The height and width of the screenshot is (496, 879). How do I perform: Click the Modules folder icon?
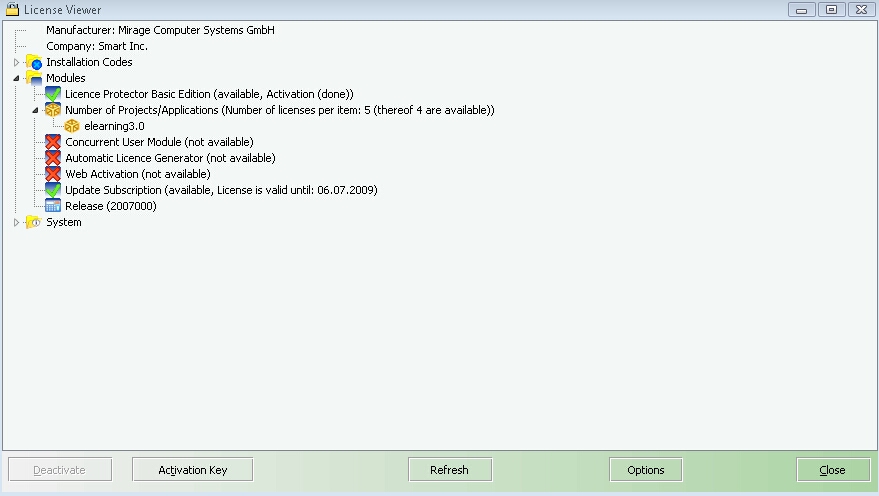(x=34, y=78)
